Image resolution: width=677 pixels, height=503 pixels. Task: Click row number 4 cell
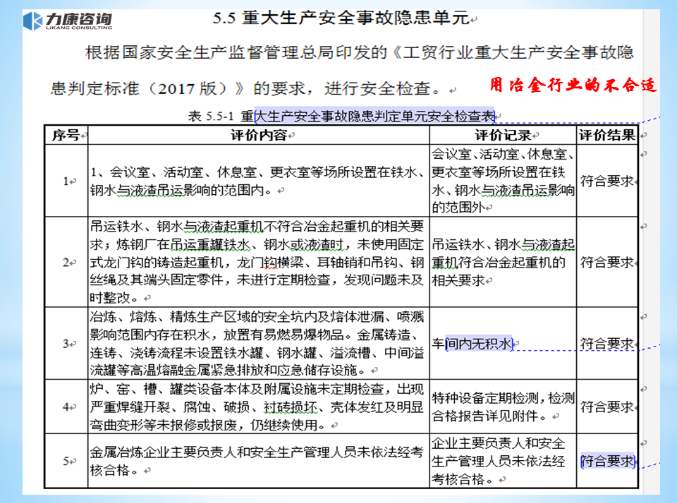click(x=66, y=407)
